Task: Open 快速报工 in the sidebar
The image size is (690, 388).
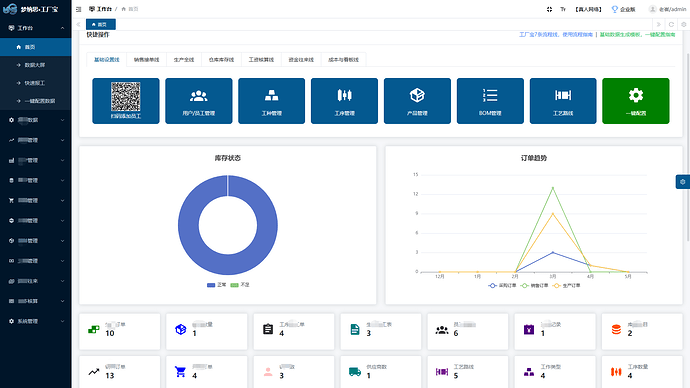Action: coord(36,83)
